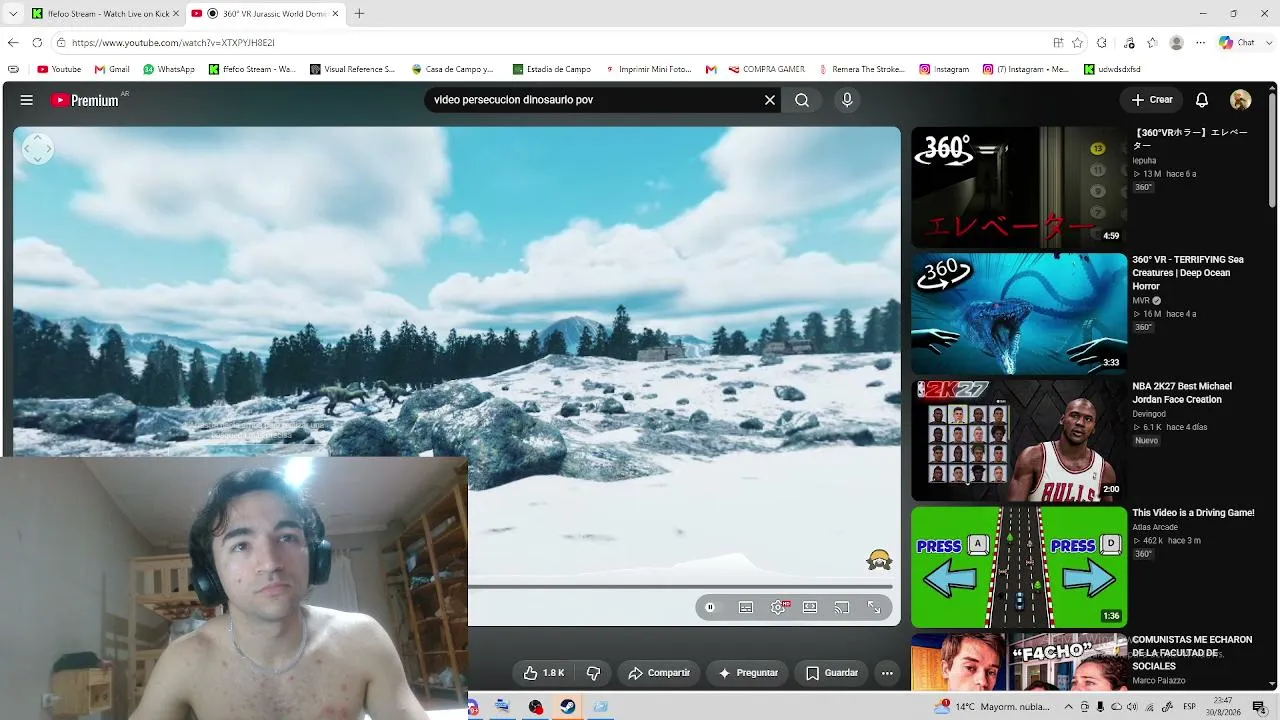Toggle theater mode on the player
1280x720 pixels.
click(810, 607)
